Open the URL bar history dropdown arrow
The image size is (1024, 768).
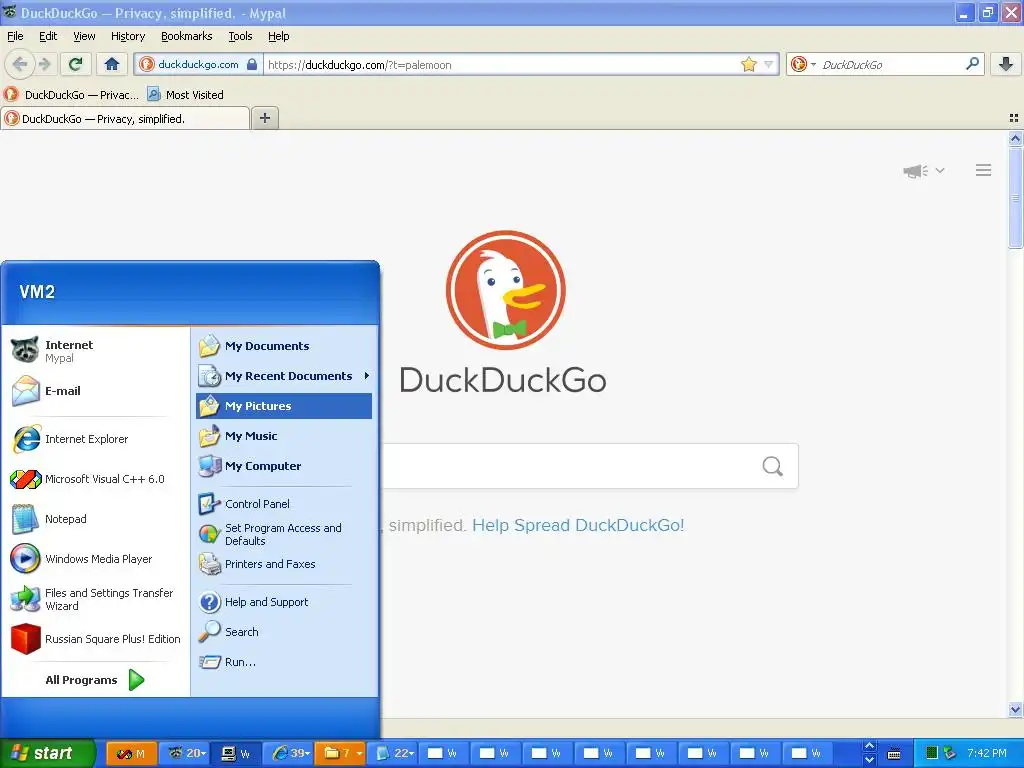point(769,64)
